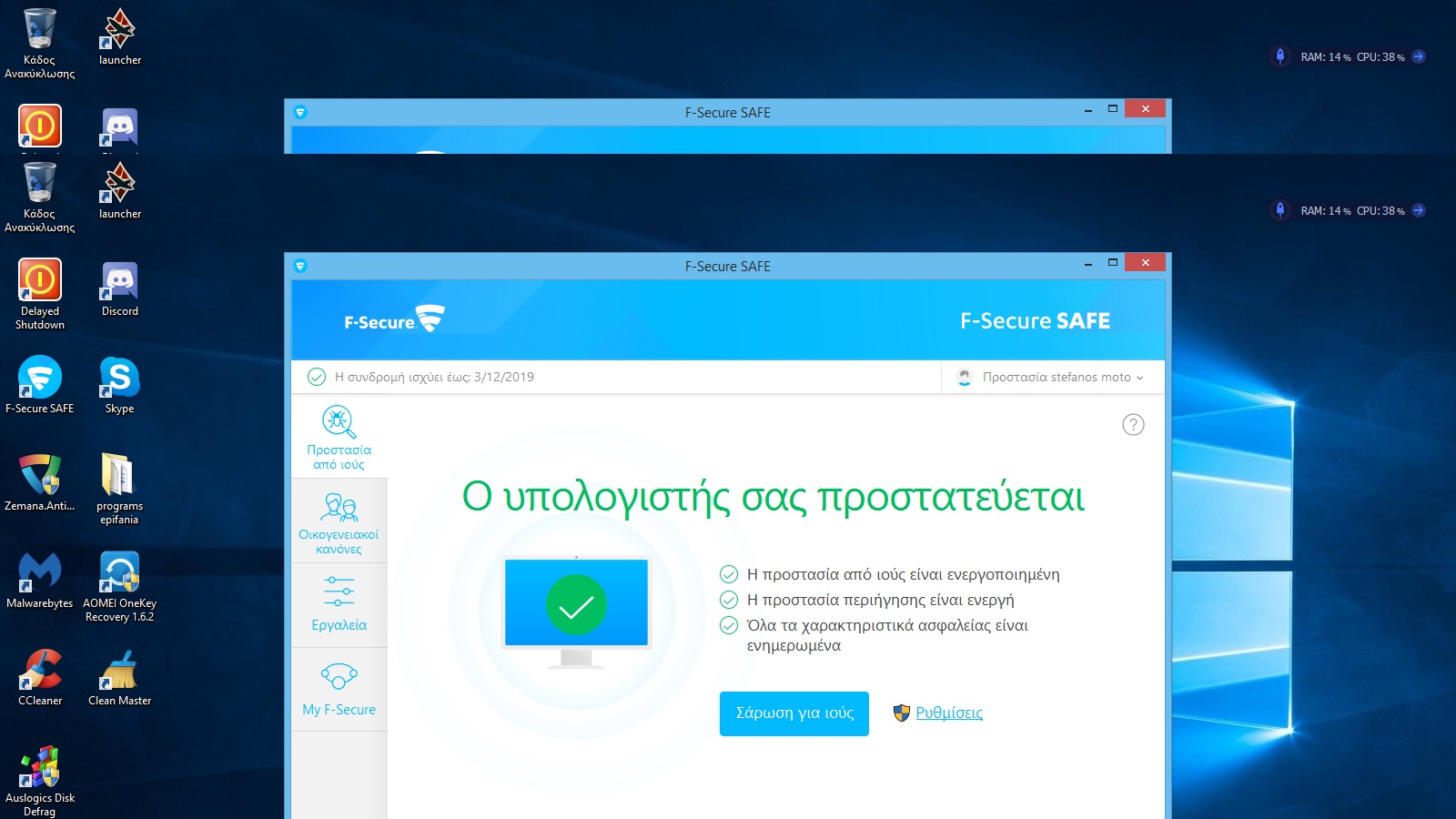Click the text Όλα τα χαρακτηριστικά ασφαλείας είναι ενημερωμένα
Viewport: 1456px width, 819px height.
(x=888, y=635)
